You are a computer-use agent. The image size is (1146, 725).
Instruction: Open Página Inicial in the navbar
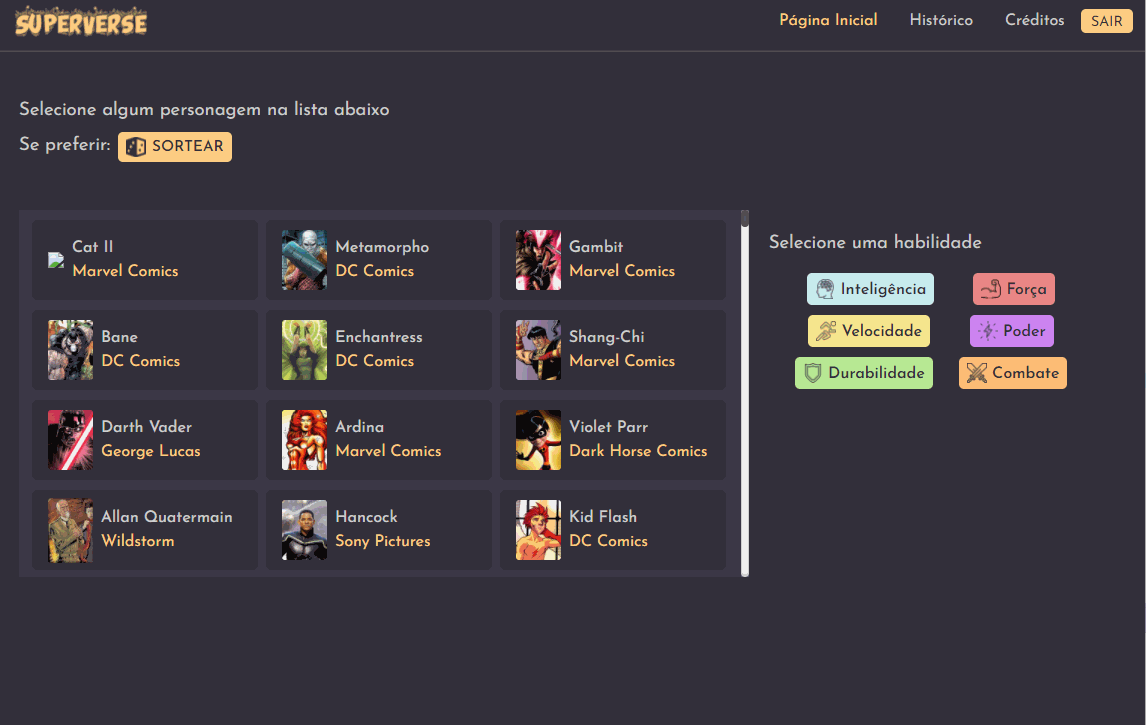pos(828,20)
